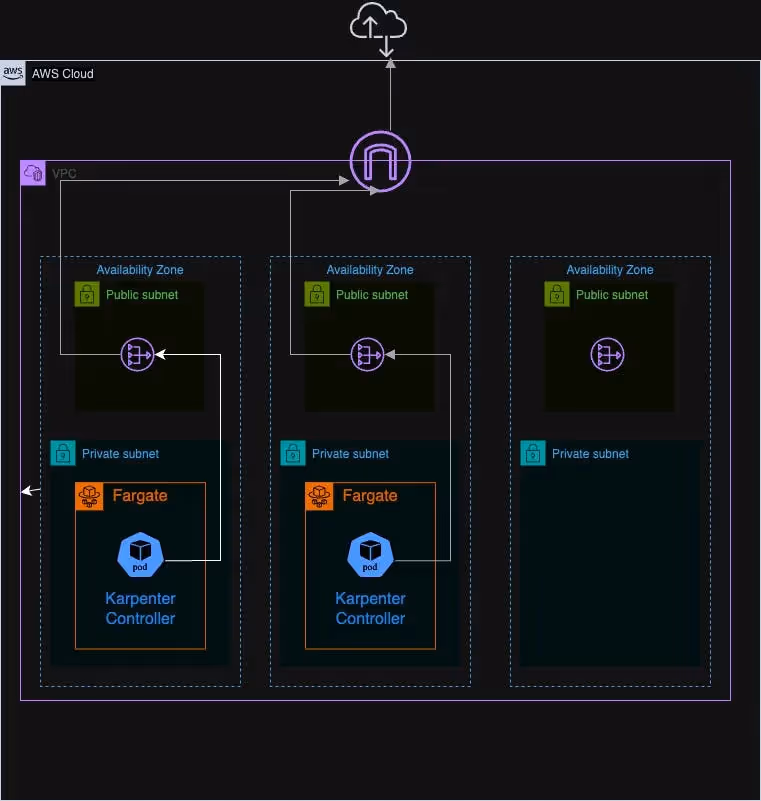Click the Internet cloud icon at top
This screenshot has height=801, width=761.
coord(378,28)
